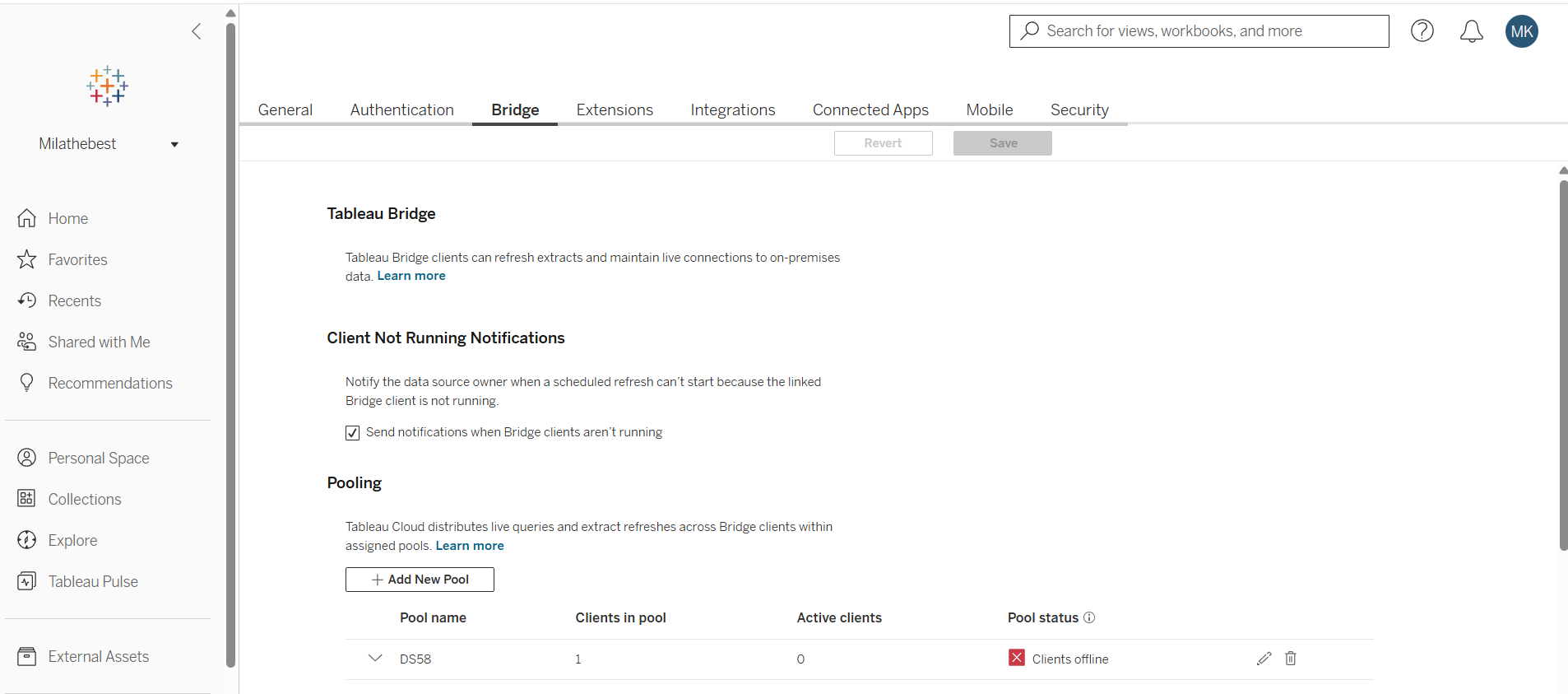Screen dimensions: 1568x694
Task: Switch to the Extensions tab
Action: click(x=615, y=109)
